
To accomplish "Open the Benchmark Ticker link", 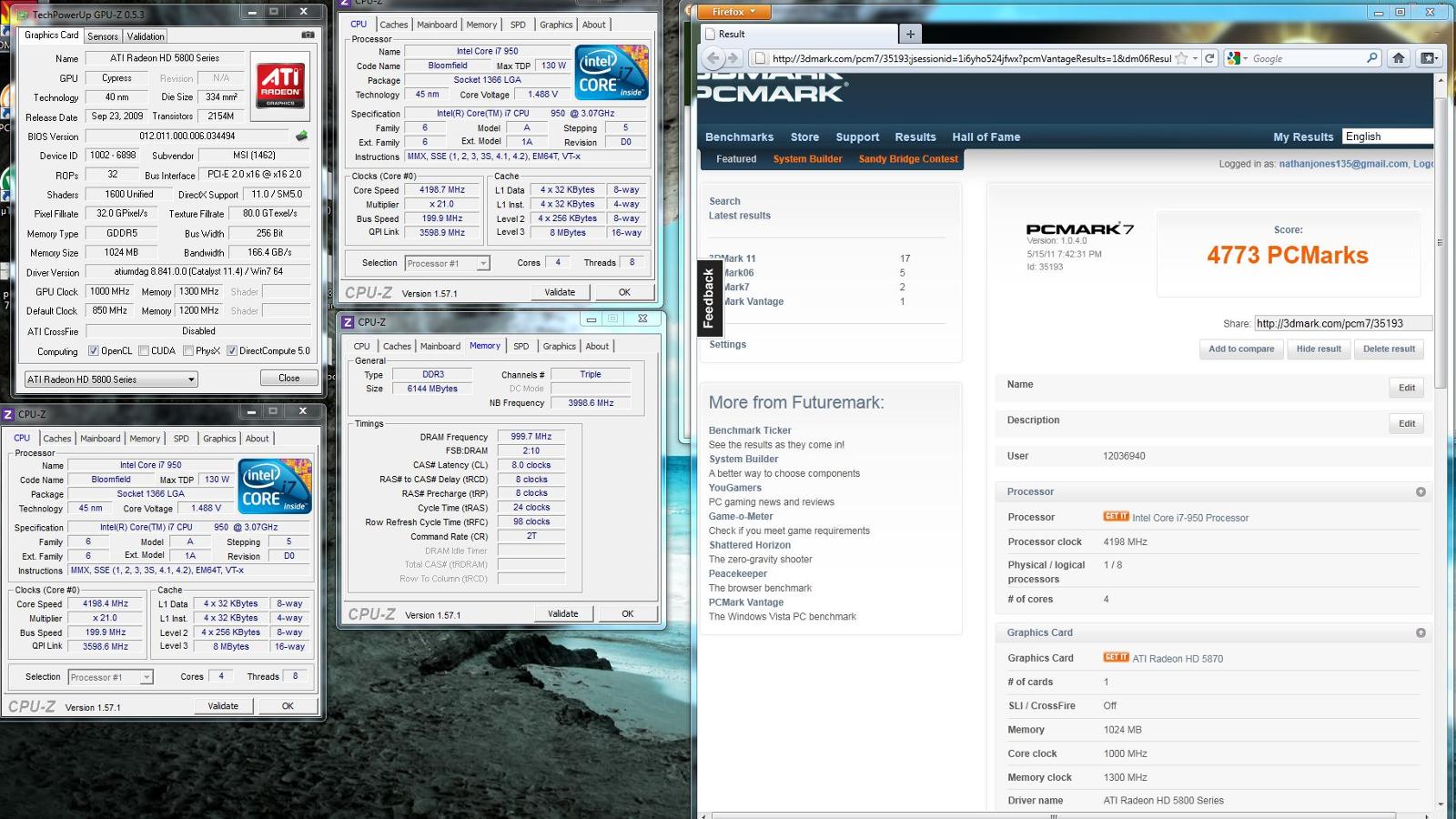I will coord(750,430).
